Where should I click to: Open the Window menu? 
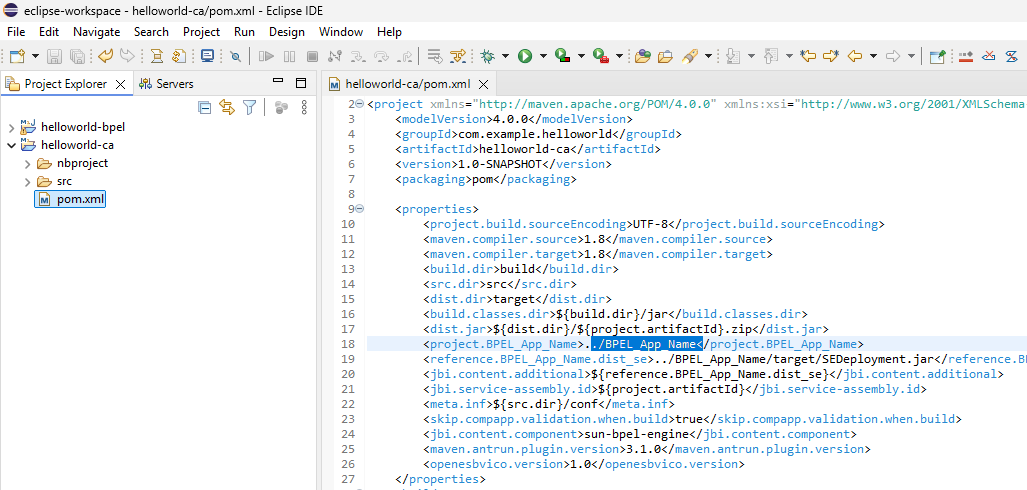point(341,31)
